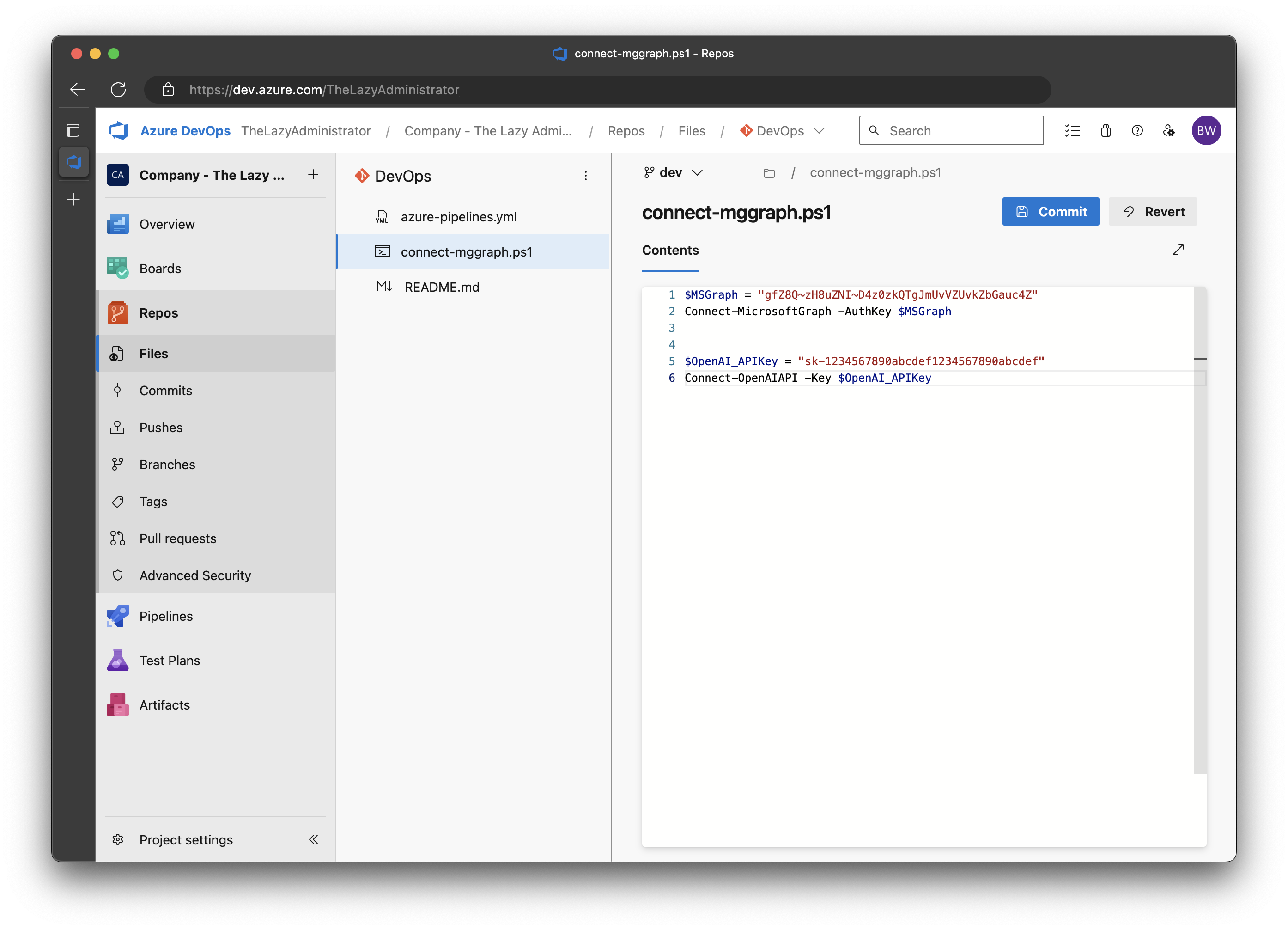Image resolution: width=1288 pixels, height=930 pixels.
Task: Select the Contents tab
Action: pyautogui.click(x=670, y=250)
